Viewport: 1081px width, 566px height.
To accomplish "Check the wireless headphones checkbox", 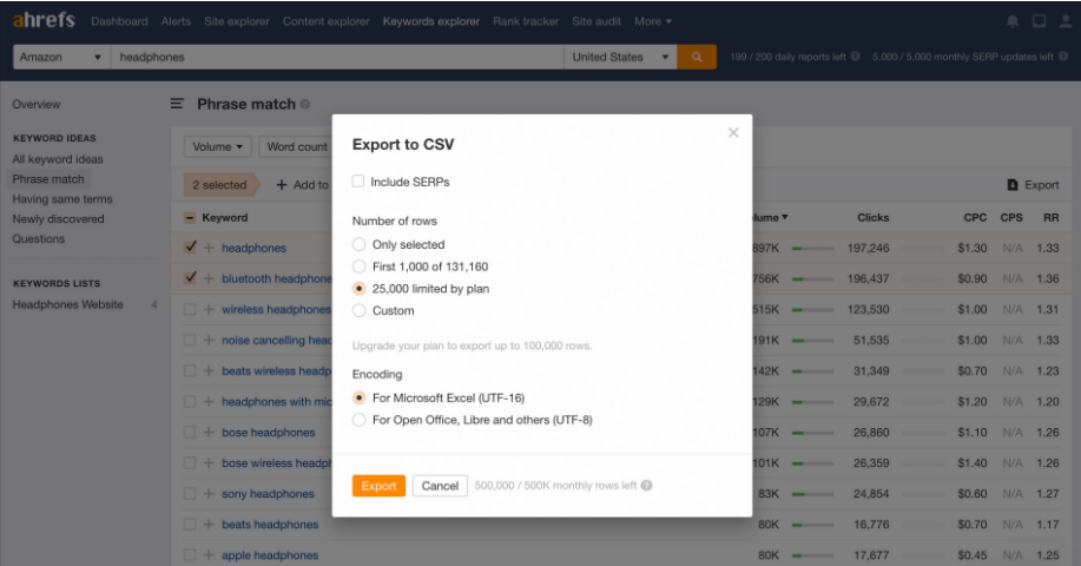I will point(190,310).
